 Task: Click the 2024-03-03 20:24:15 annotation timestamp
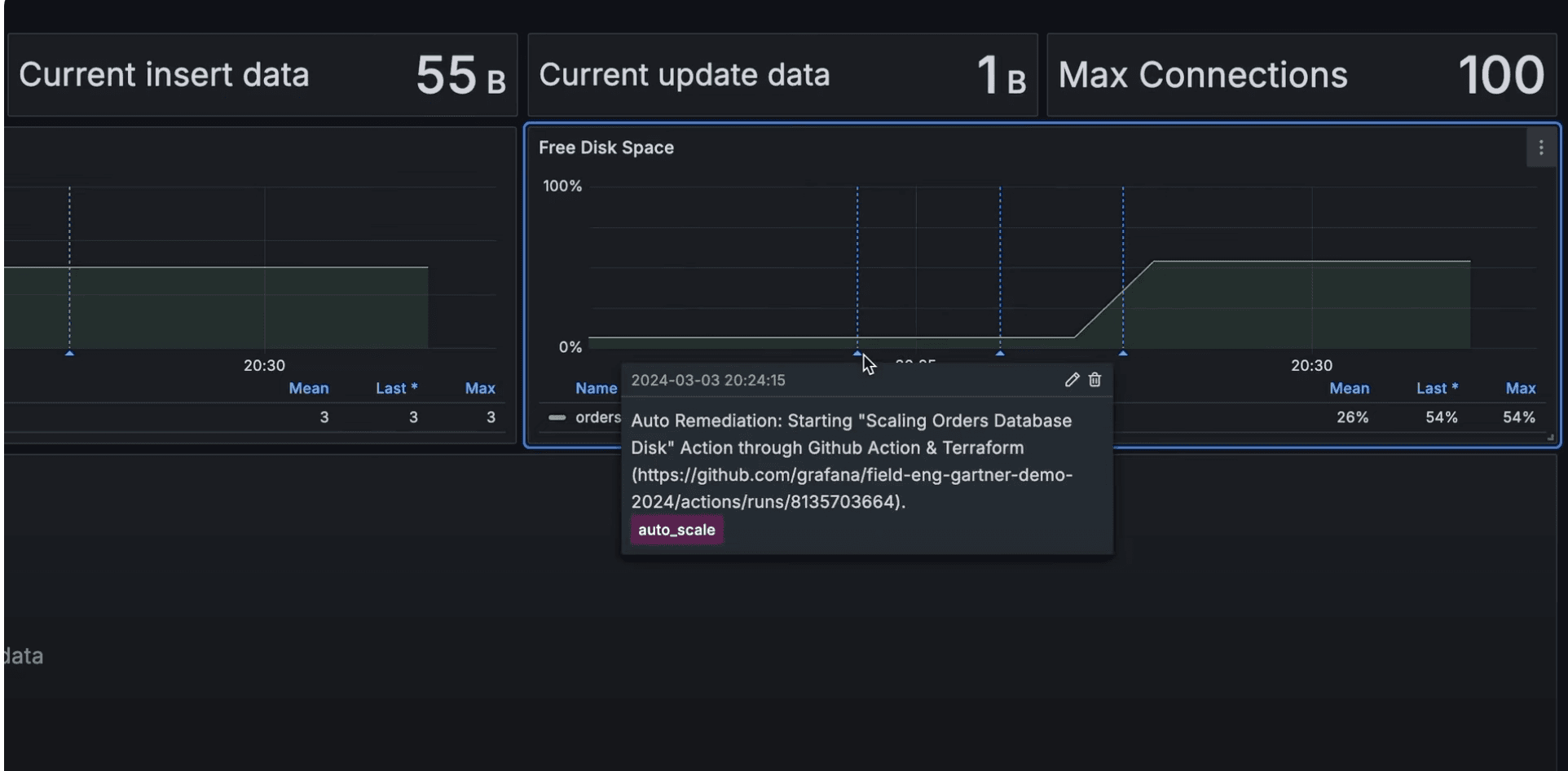[x=708, y=380]
